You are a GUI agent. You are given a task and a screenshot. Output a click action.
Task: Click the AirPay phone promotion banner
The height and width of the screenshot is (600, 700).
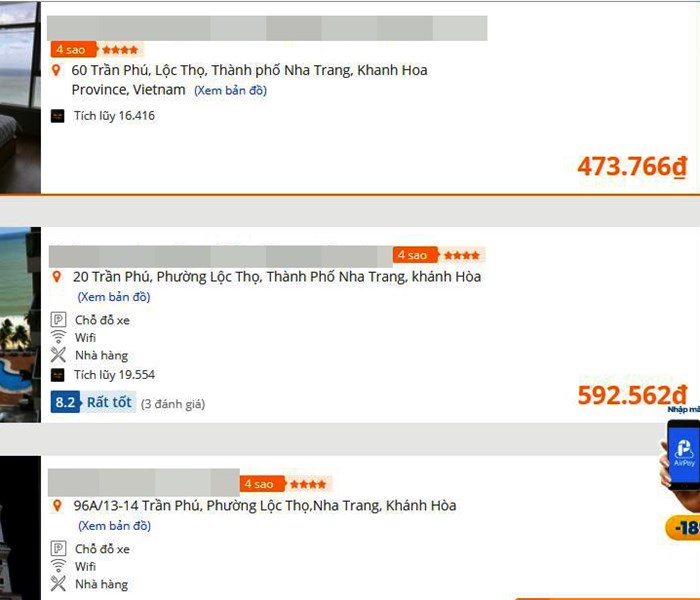click(682, 460)
